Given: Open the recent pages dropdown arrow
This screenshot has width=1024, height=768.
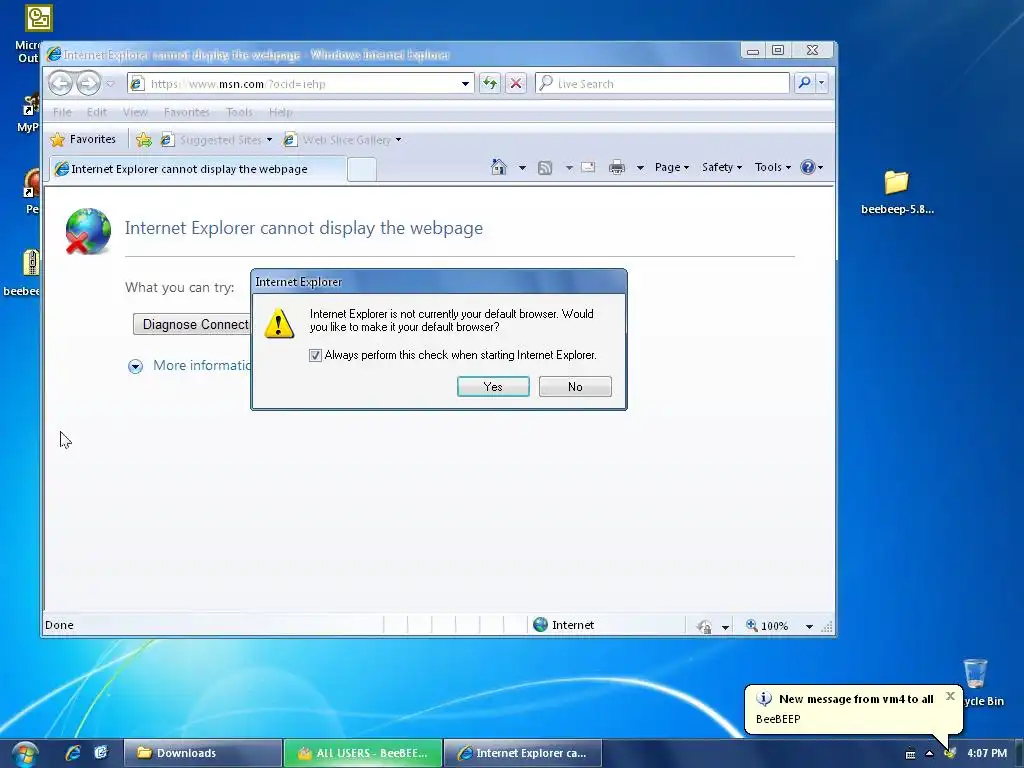Looking at the screenshot, I should (110, 84).
